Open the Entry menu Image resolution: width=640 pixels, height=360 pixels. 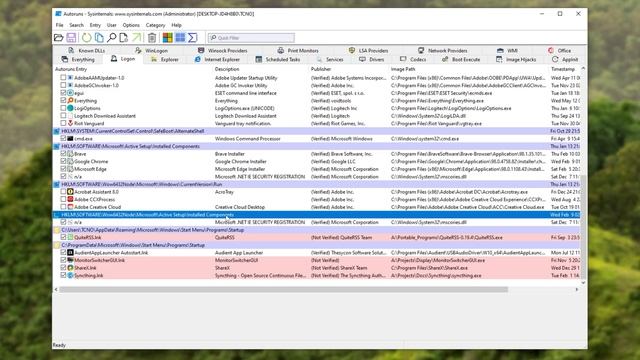[95, 25]
